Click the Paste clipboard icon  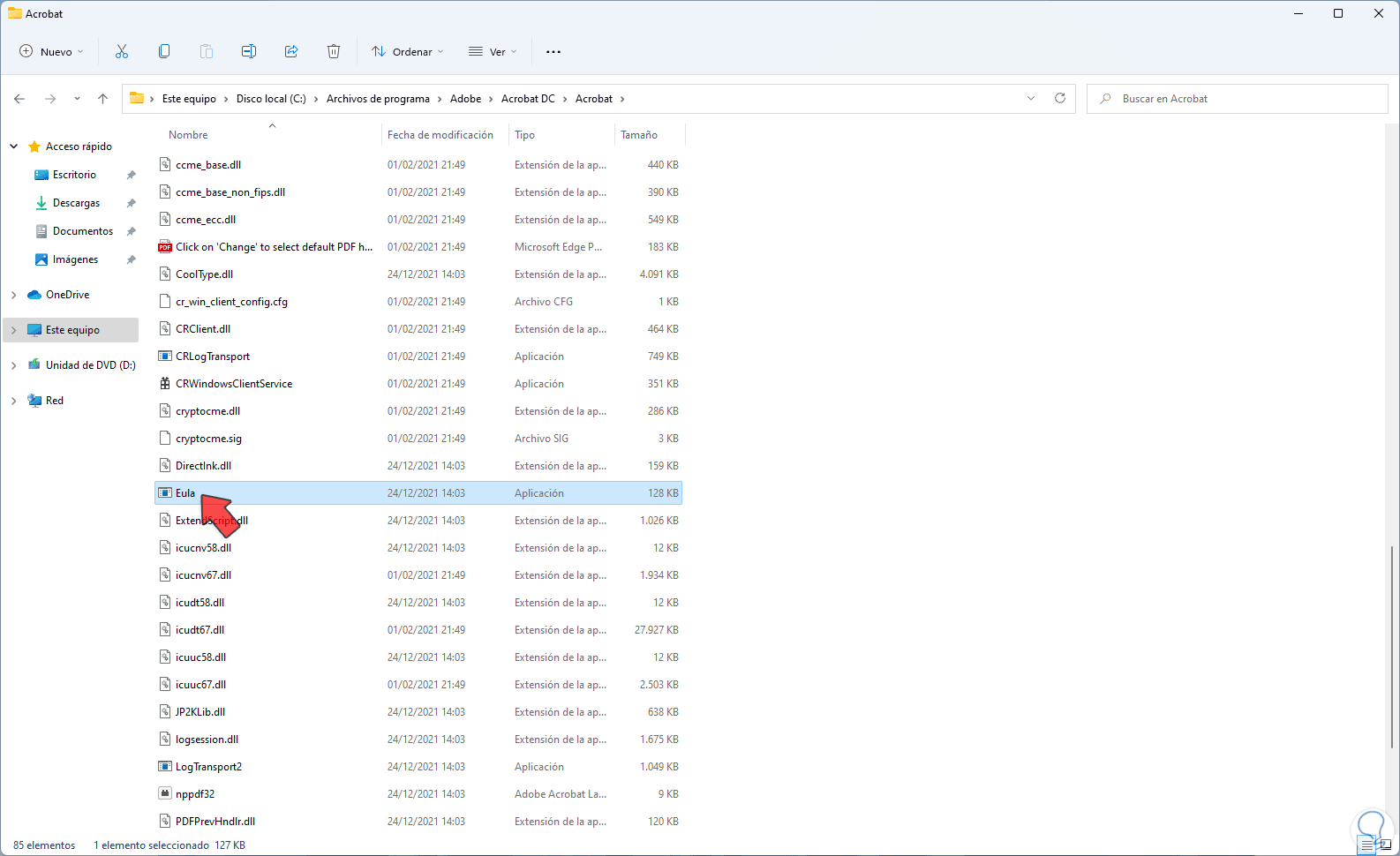tap(207, 51)
